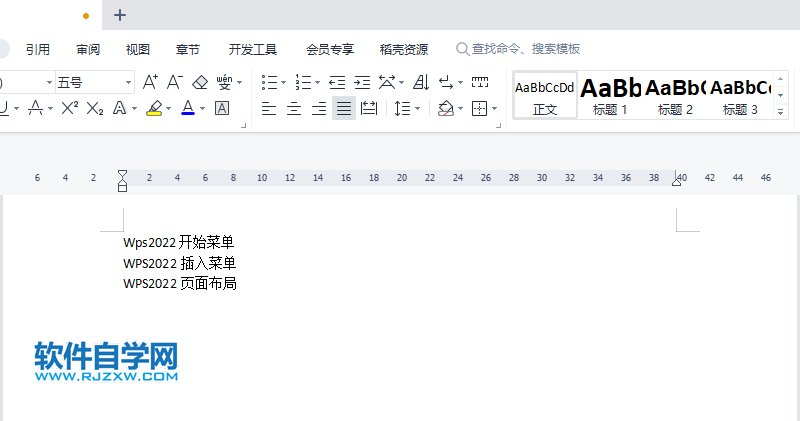Apply the 标题 3 style
Viewport: 800px width, 421px height.
[740, 96]
